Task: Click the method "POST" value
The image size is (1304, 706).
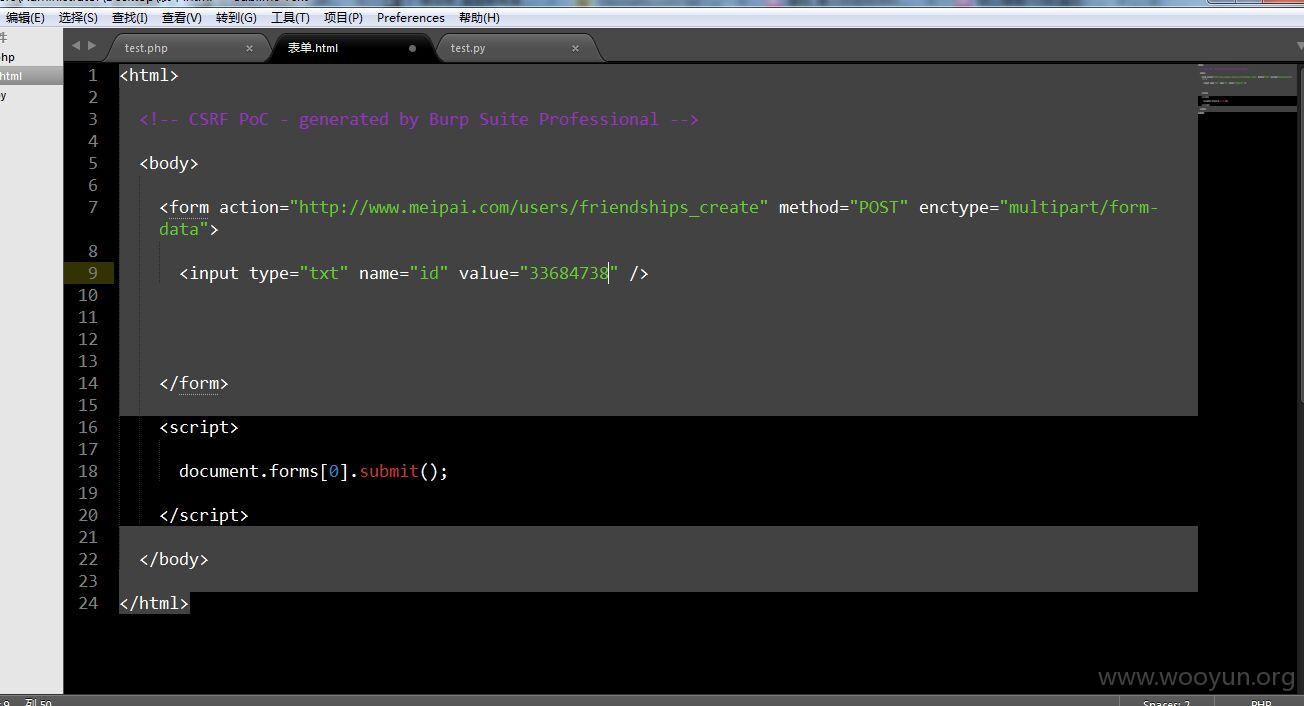Action: click(x=879, y=207)
